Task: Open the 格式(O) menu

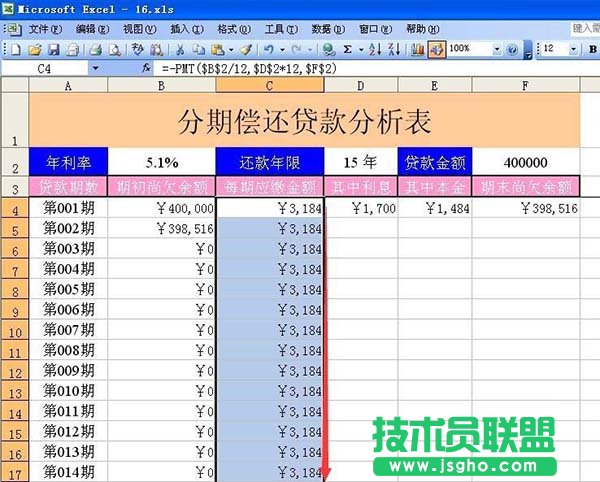Action: click(234, 29)
